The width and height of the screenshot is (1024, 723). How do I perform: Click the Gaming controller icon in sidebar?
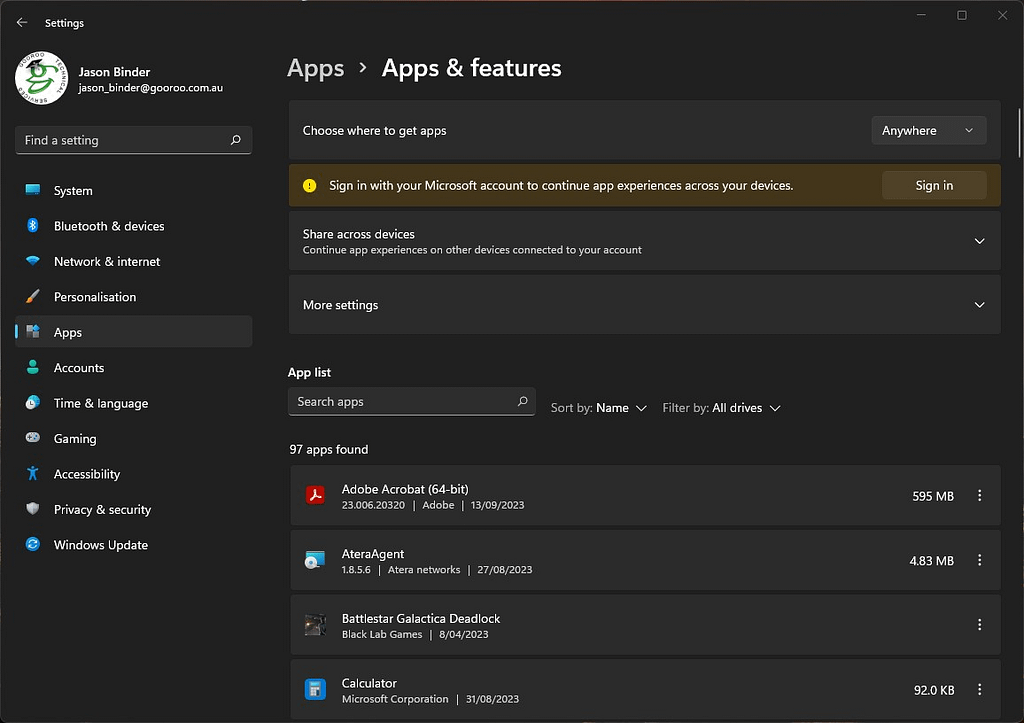click(31, 438)
